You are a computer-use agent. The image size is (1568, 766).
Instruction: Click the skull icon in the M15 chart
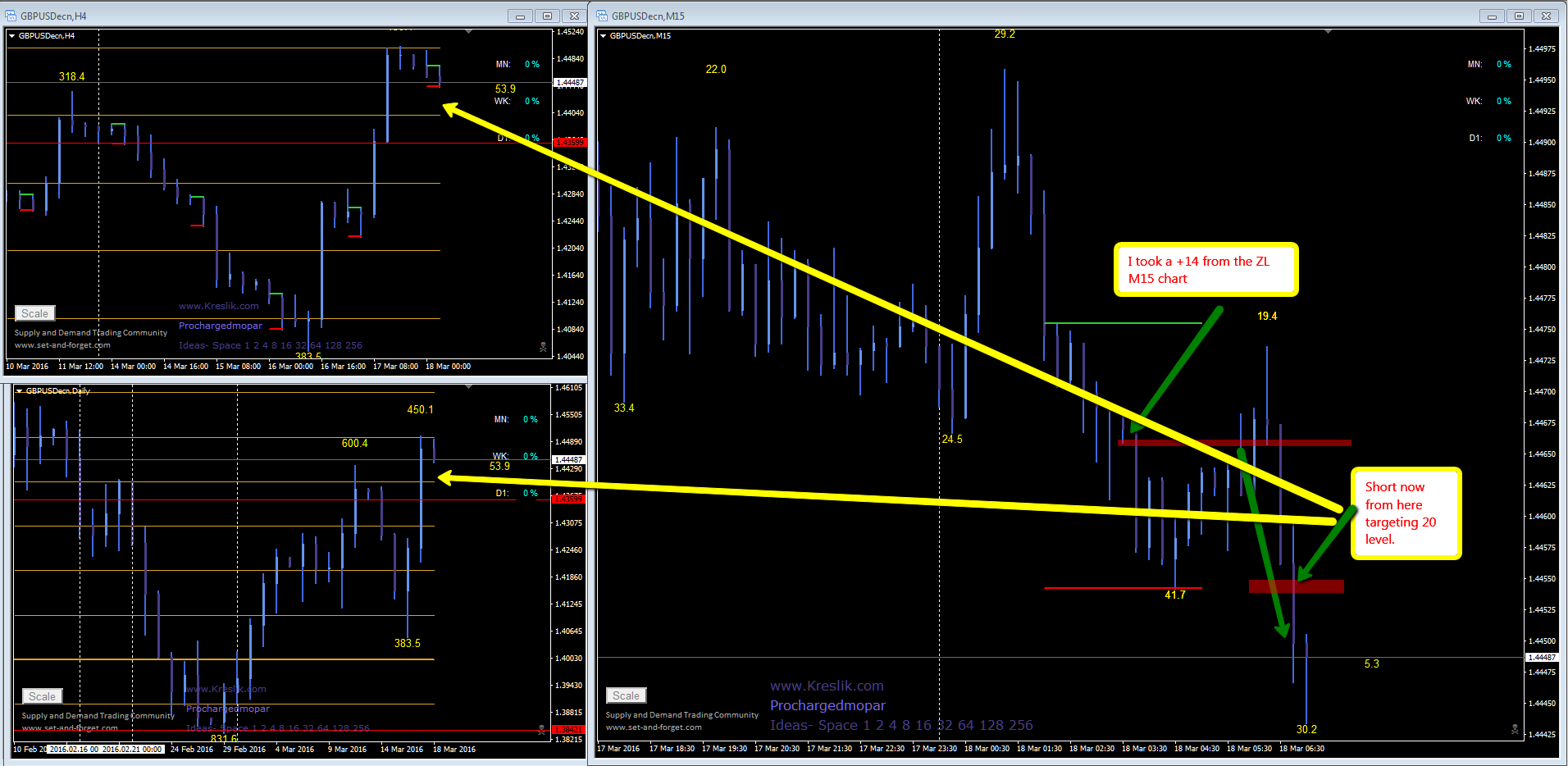click(x=1515, y=729)
